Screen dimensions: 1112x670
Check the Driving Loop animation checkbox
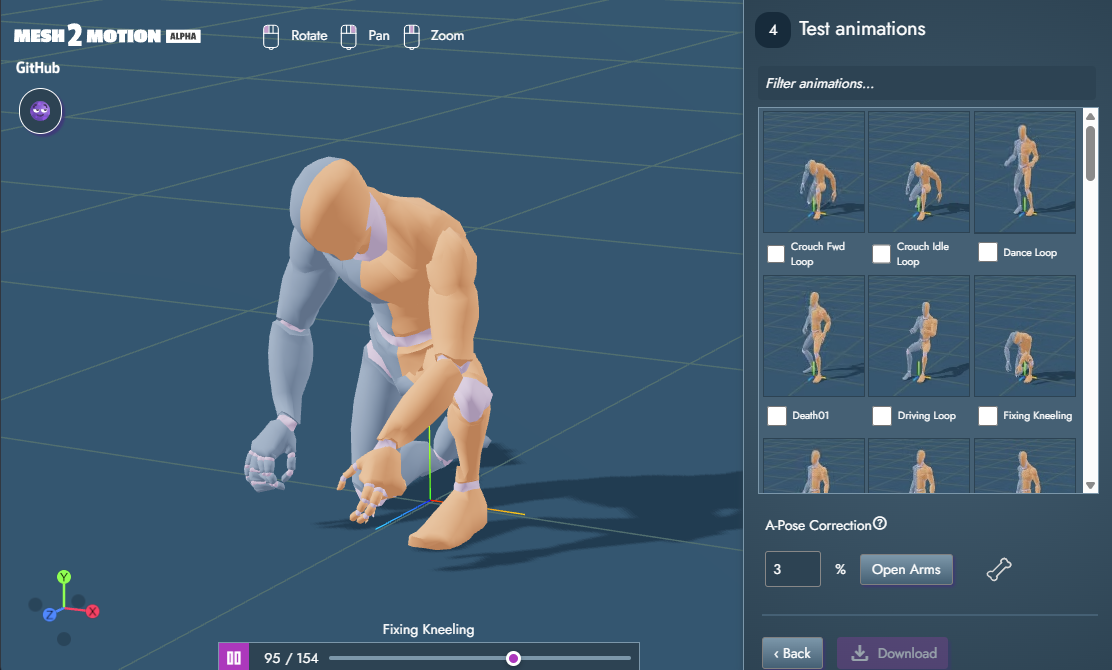(x=881, y=415)
